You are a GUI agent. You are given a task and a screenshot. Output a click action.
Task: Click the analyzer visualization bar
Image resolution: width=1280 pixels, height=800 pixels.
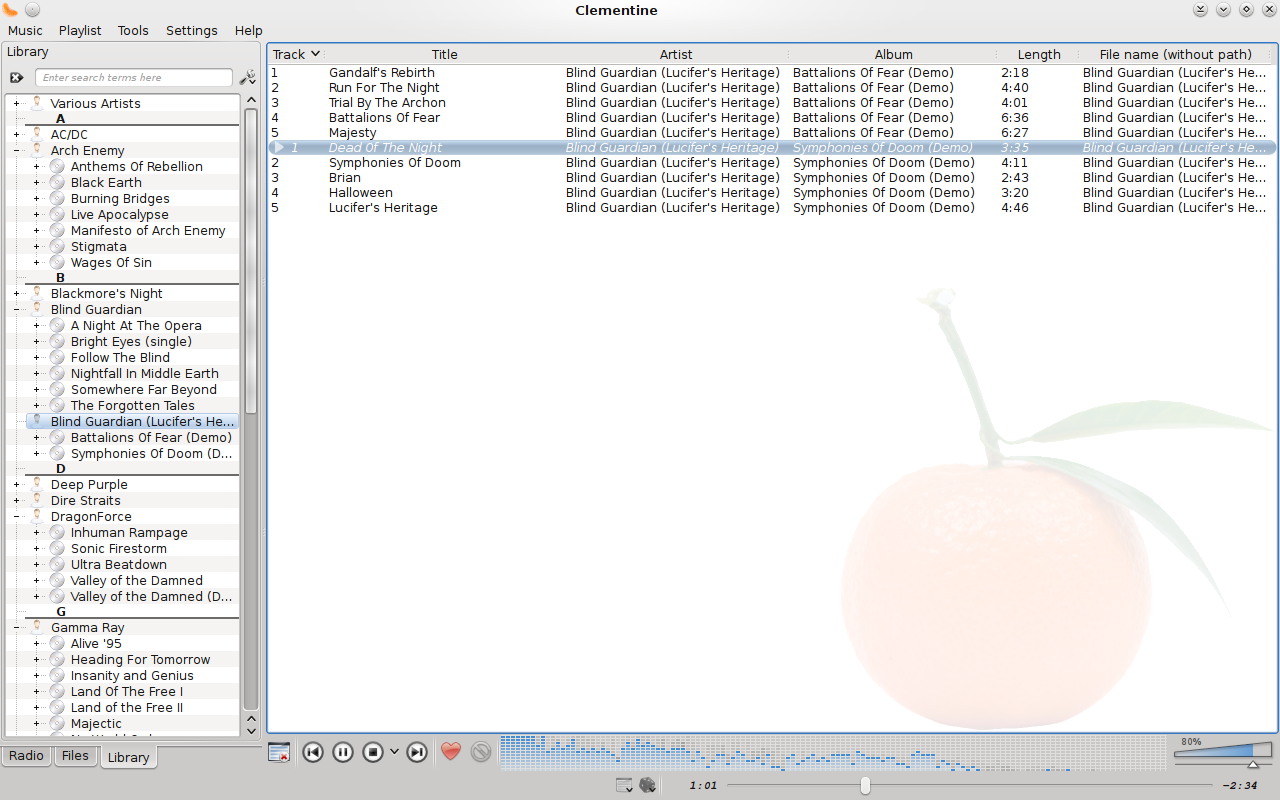833,753
